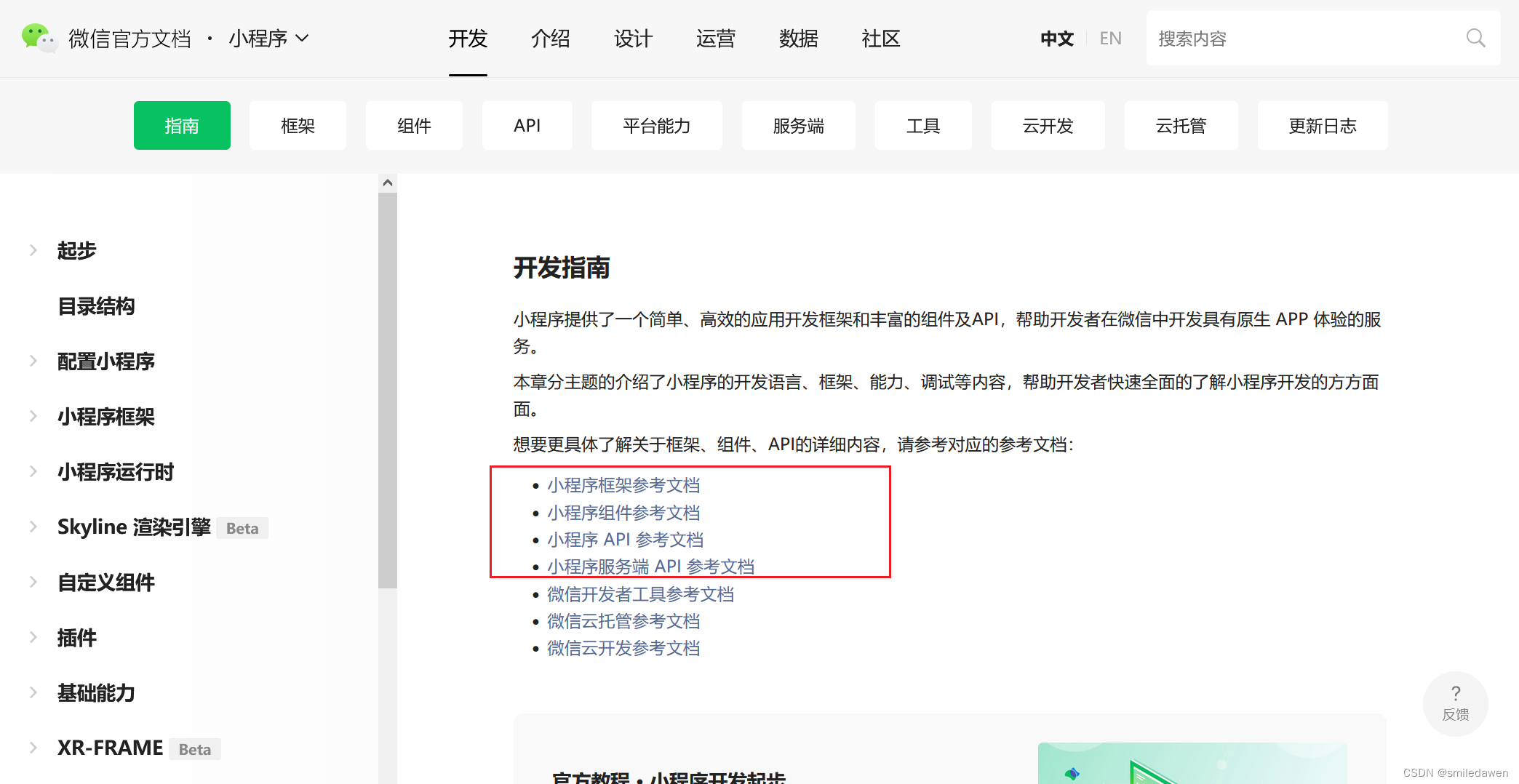Open the 微信云开发参考文档 link
The image size is (1519, 784).
[x=623, y=648]
